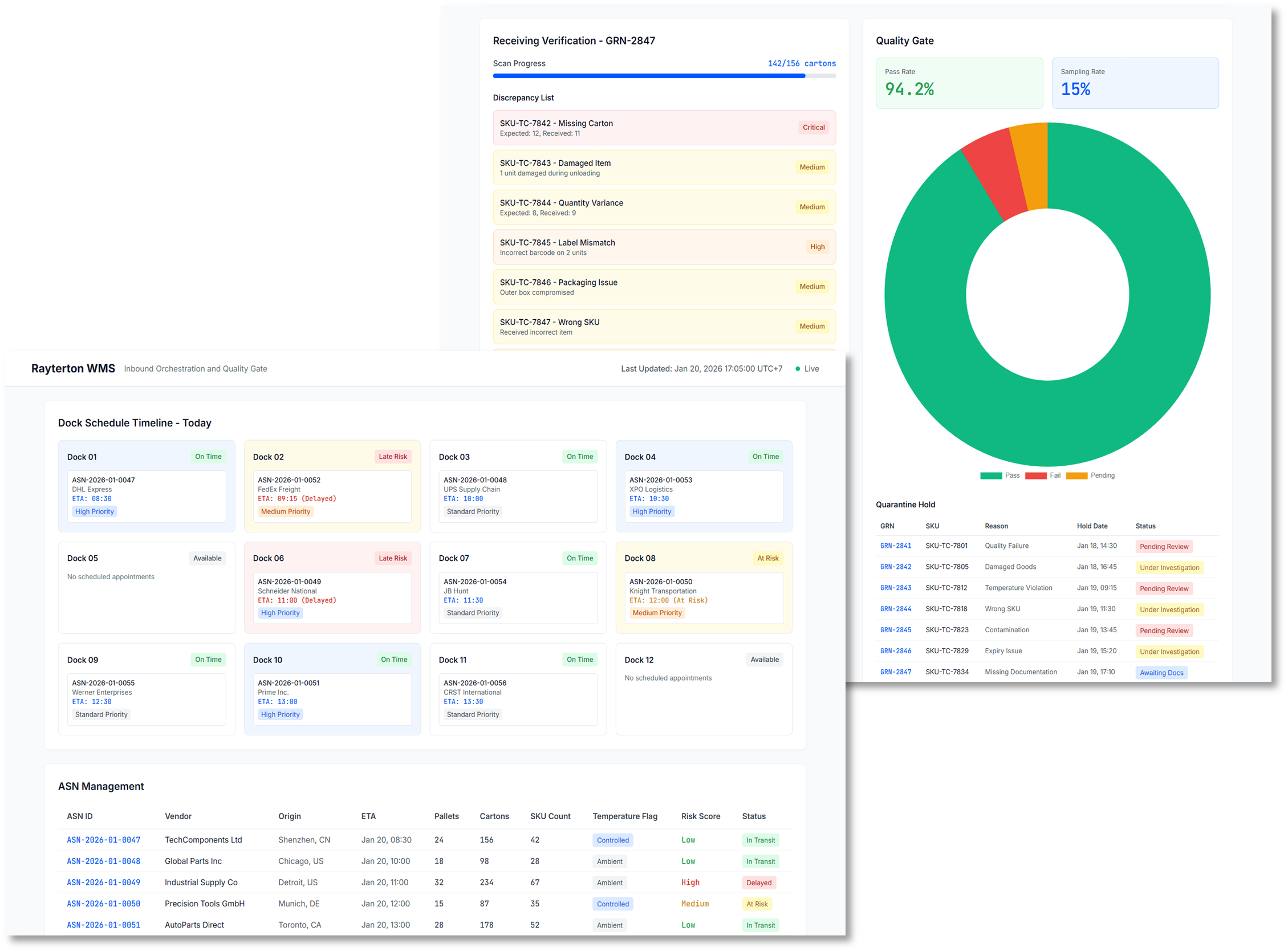The width and height of the screenshot is (1288, 952).
Task: Click the Sampling Rate 15% card
Action: (1135, 83)
